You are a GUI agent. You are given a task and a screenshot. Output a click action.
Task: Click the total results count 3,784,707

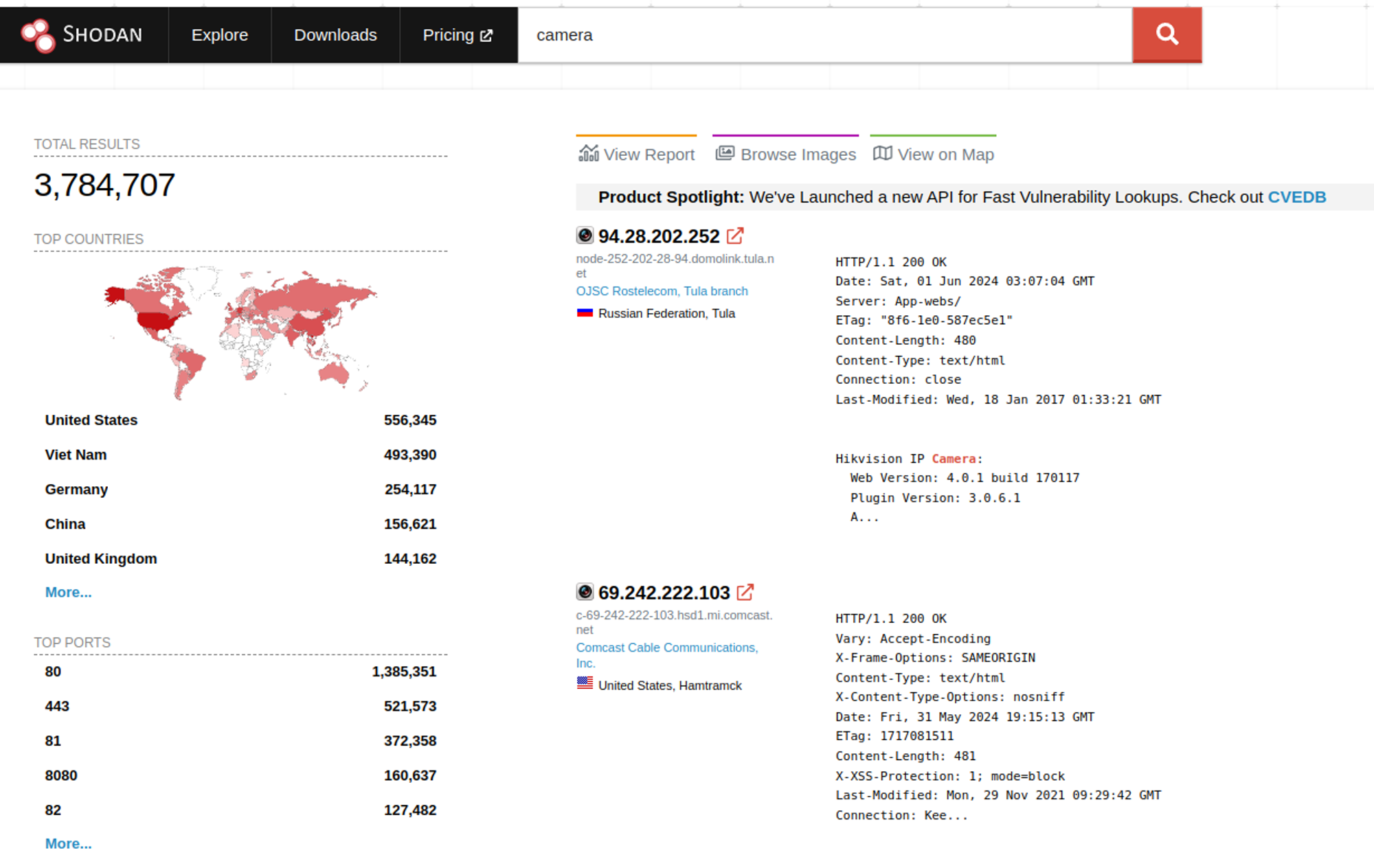point(105,185)
